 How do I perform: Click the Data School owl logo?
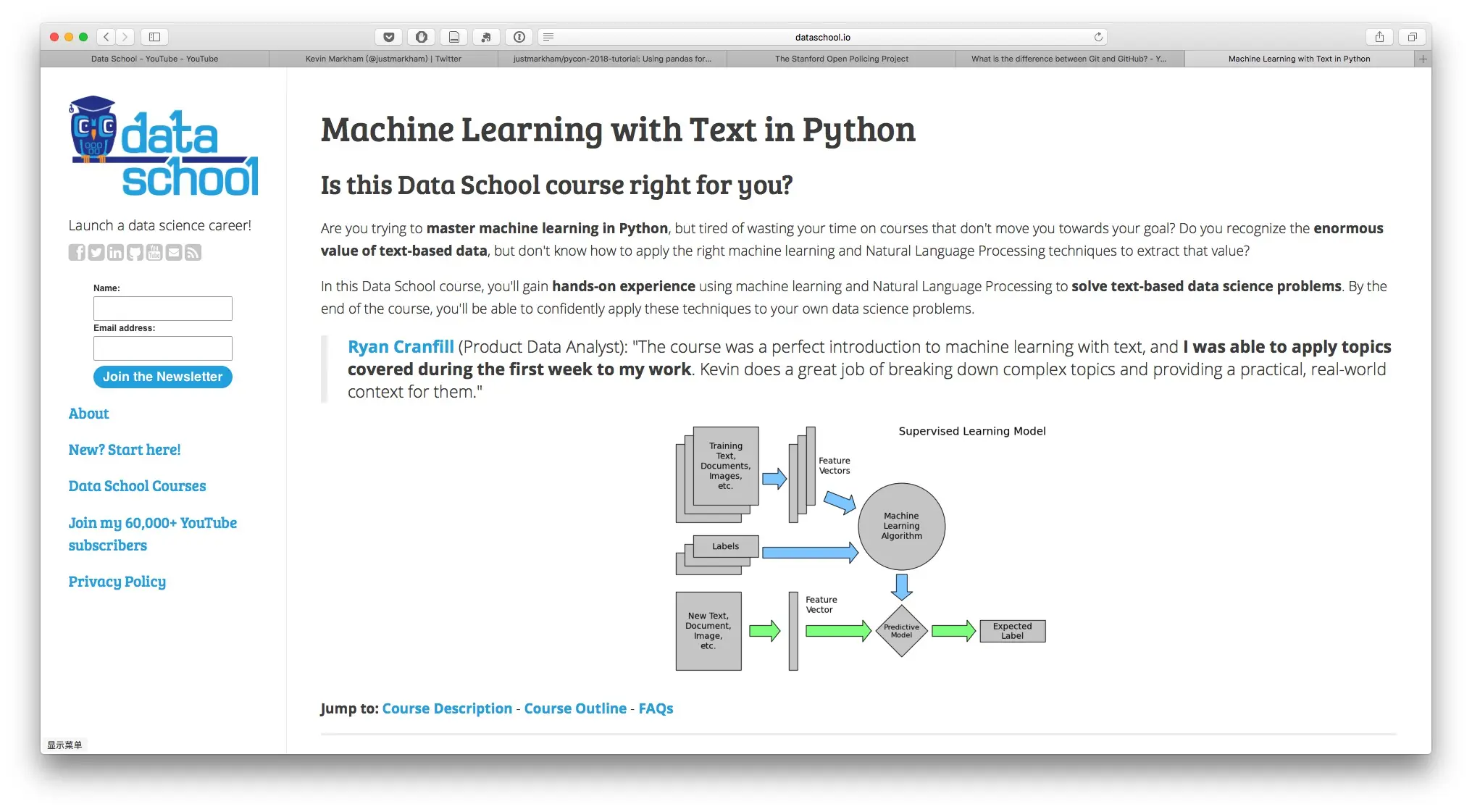point(164,146)
